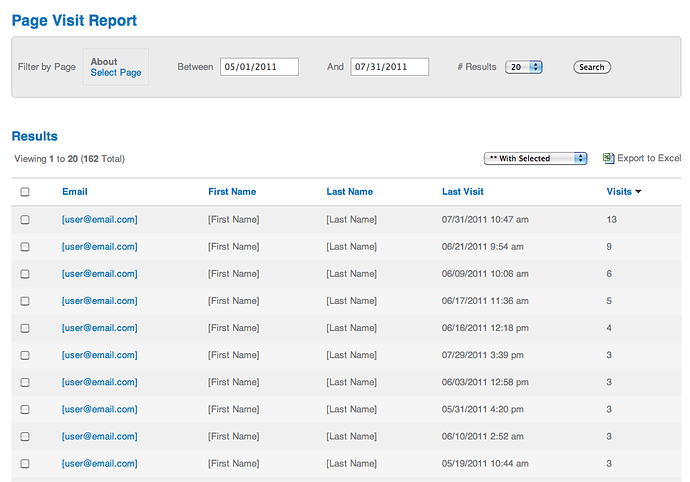Sort table by Visits column header
The width and height of the screenshot is (690, 482).
point(619,191)
